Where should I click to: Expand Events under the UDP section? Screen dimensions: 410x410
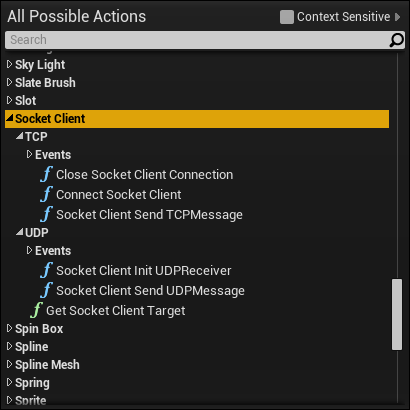point(29,250)
